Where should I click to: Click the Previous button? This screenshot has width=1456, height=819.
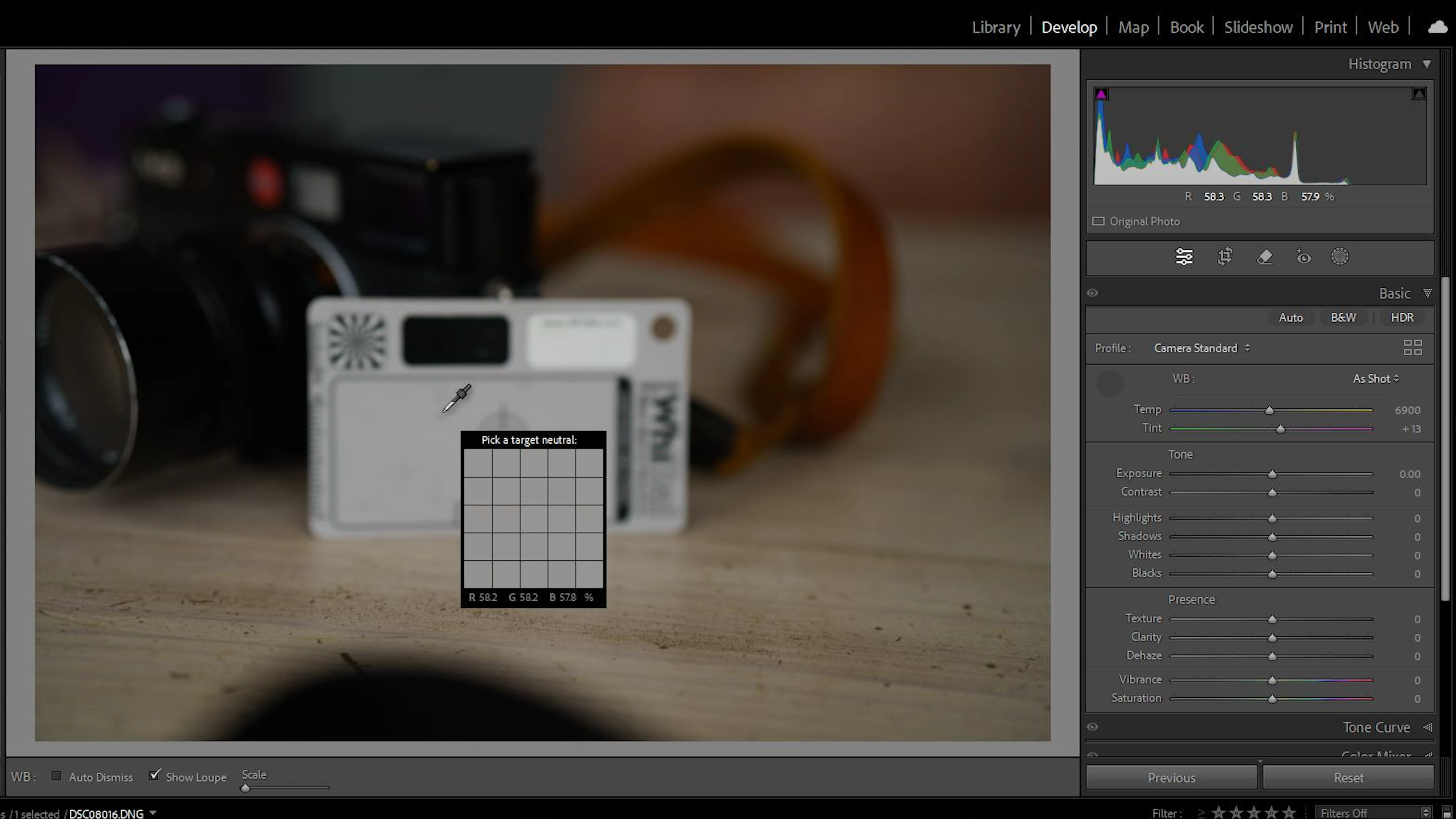click(1171, 778)
